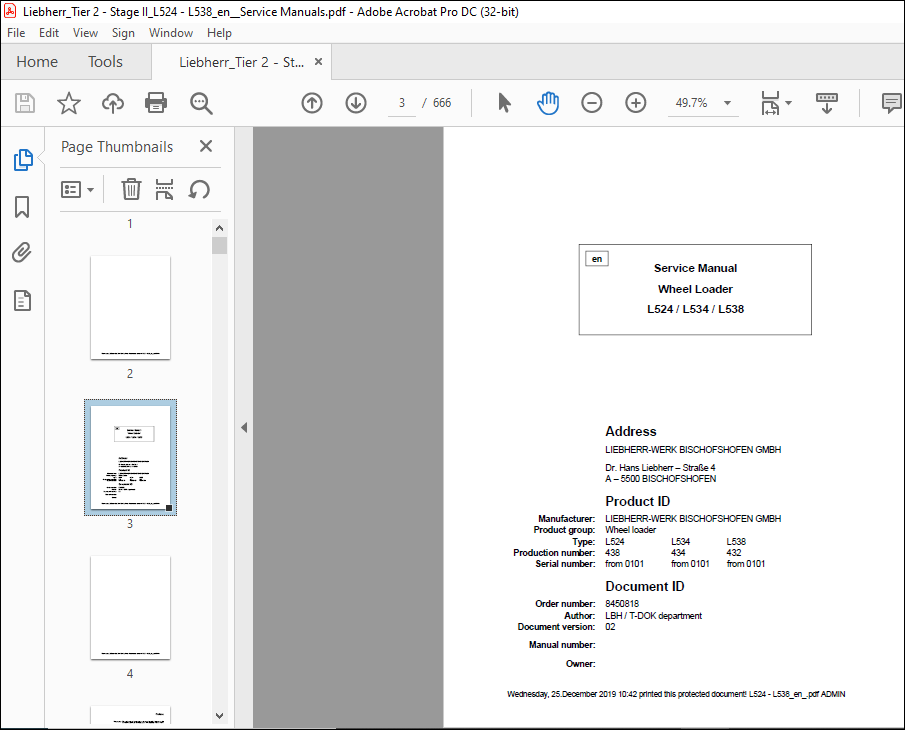Select page 3 thumbnail

[x=130, y=458]
